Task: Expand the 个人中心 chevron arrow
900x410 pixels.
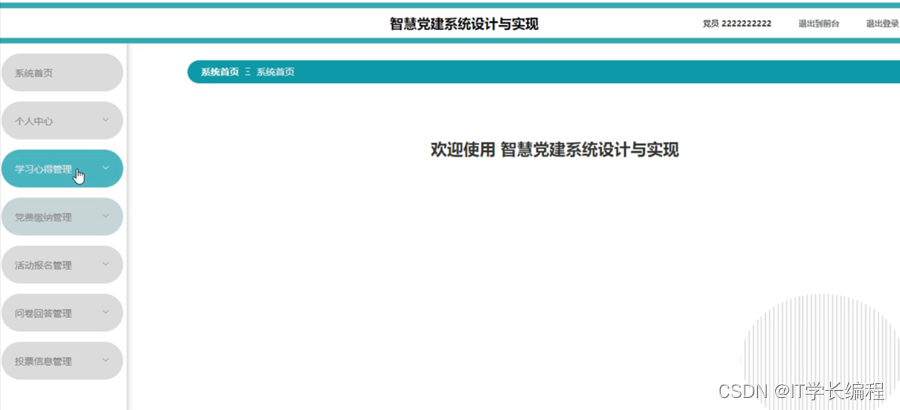Action: pyautogui.click(x=105, y=120)
